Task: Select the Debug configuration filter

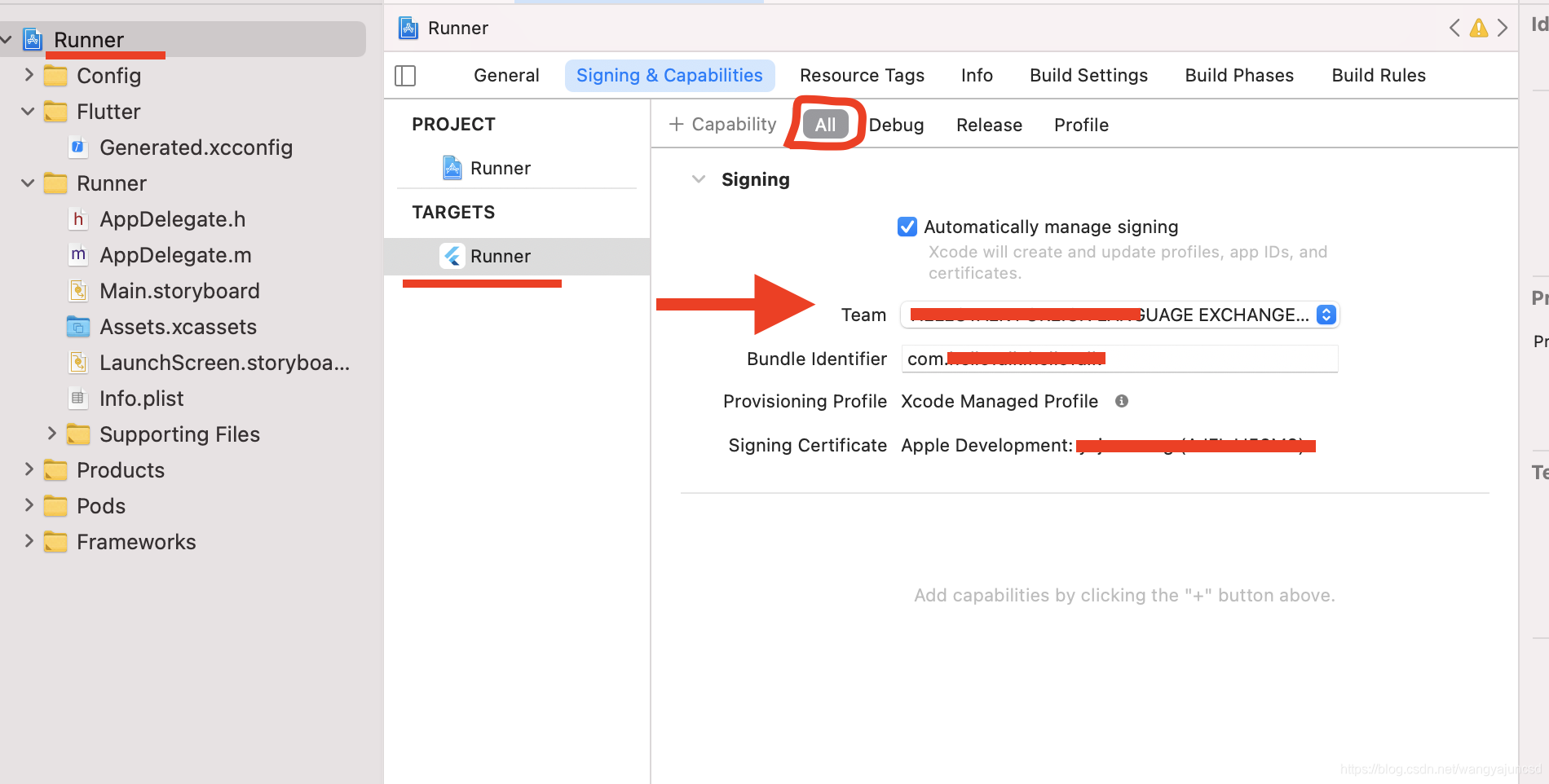Action: point(896,125)
